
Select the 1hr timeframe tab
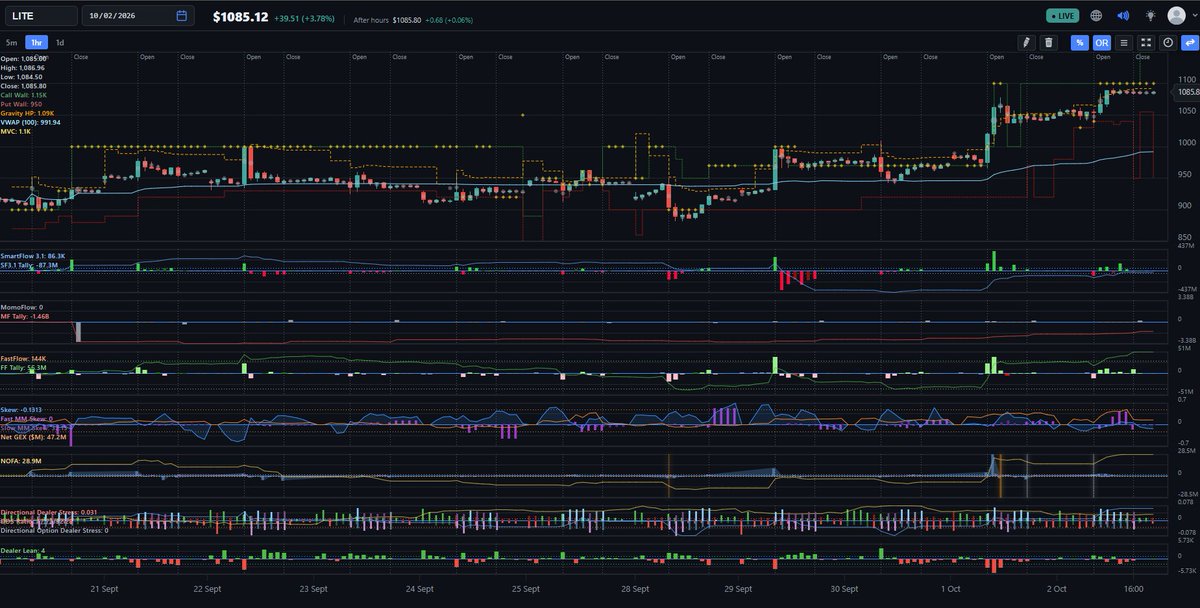[37, 43]
